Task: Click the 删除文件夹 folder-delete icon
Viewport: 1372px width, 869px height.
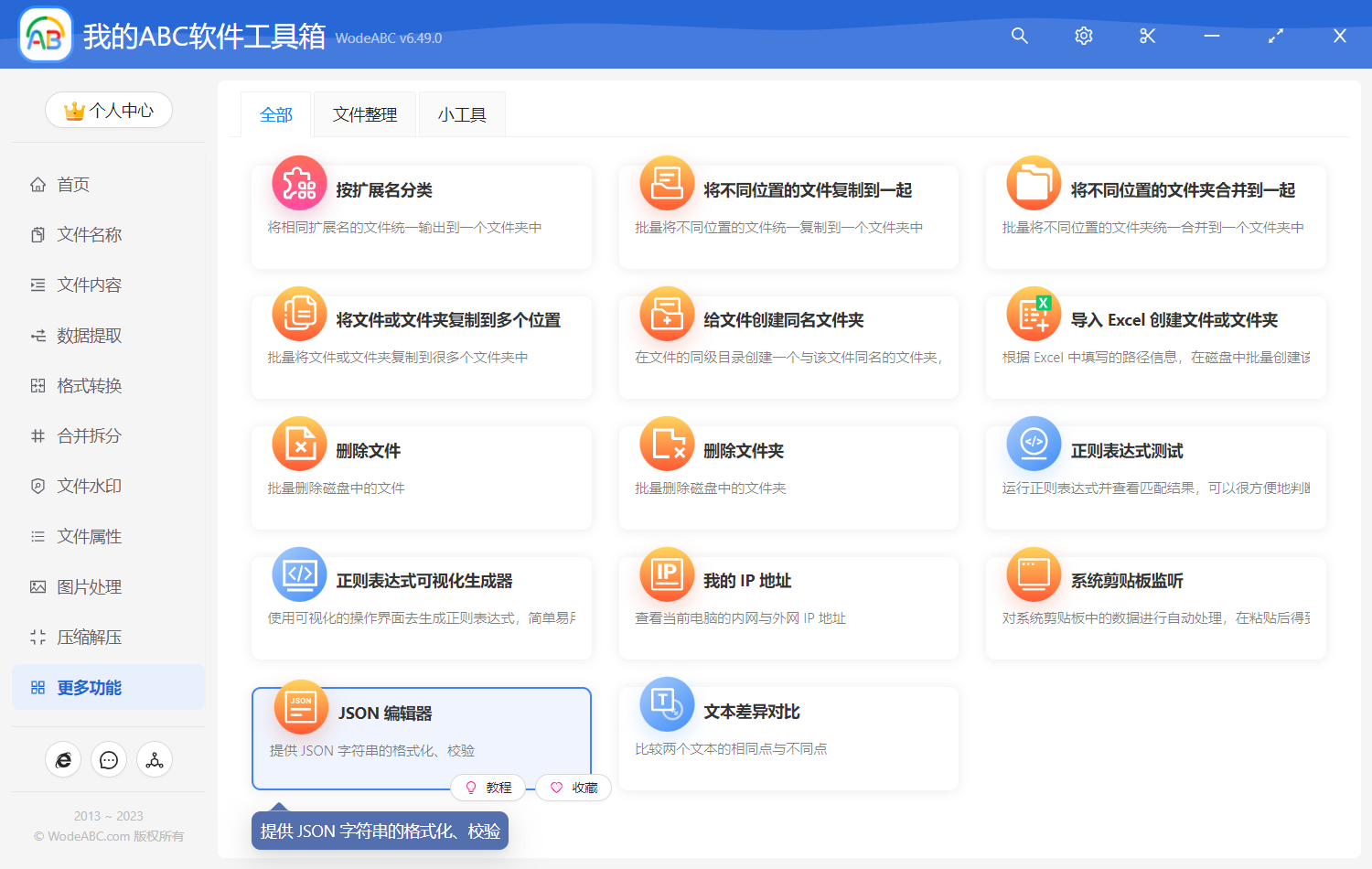Action: (667, 444)
